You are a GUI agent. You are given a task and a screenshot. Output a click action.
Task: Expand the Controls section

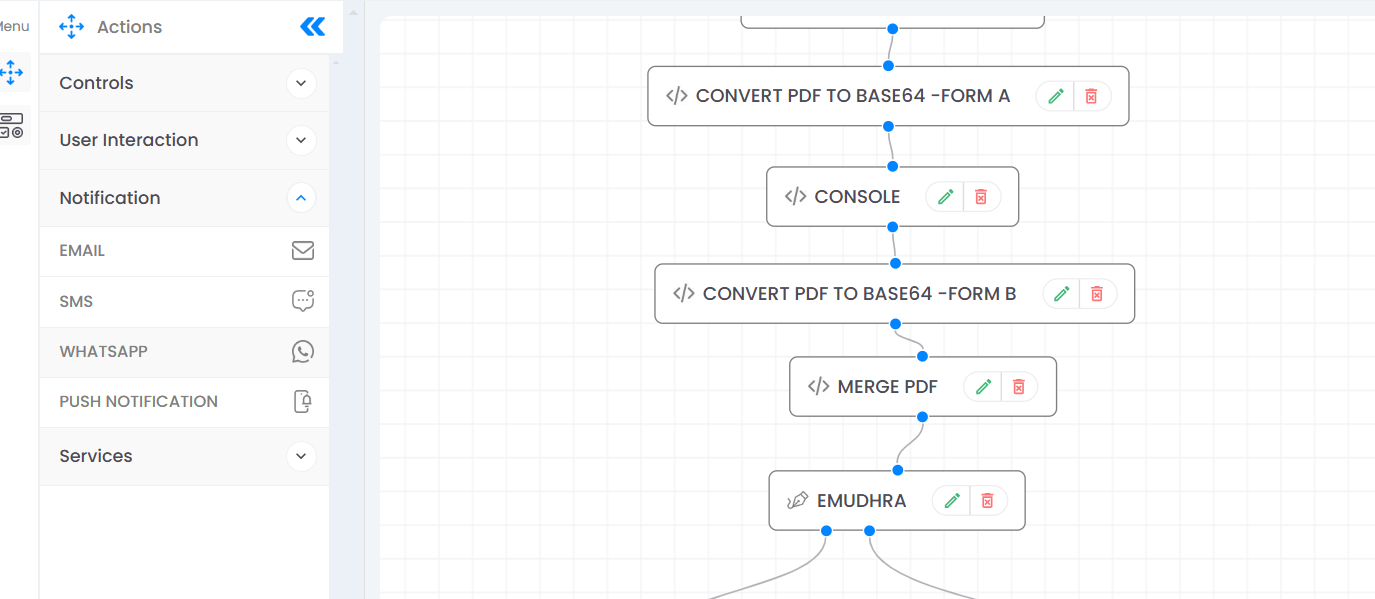tap(301, 83)
